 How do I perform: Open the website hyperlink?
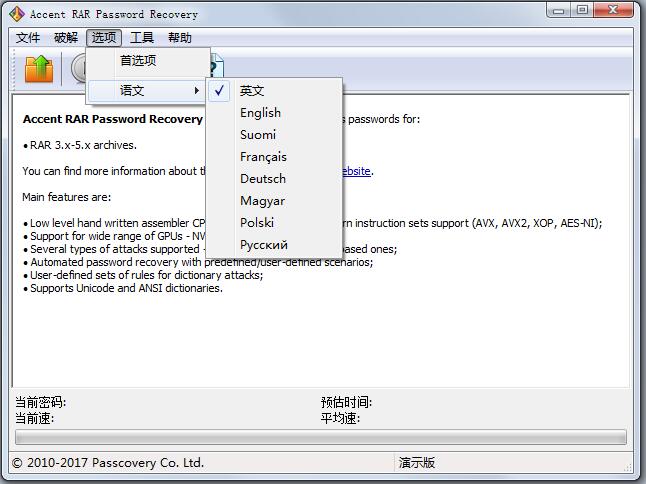click(356, 171)
